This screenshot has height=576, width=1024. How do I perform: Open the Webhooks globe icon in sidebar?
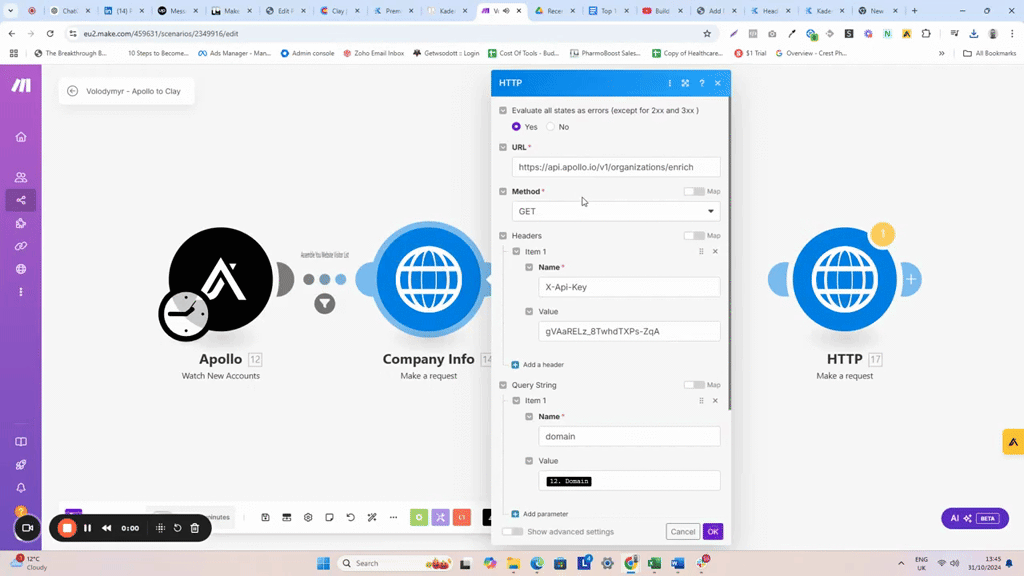pyautogui.click(x=21, y=269)
